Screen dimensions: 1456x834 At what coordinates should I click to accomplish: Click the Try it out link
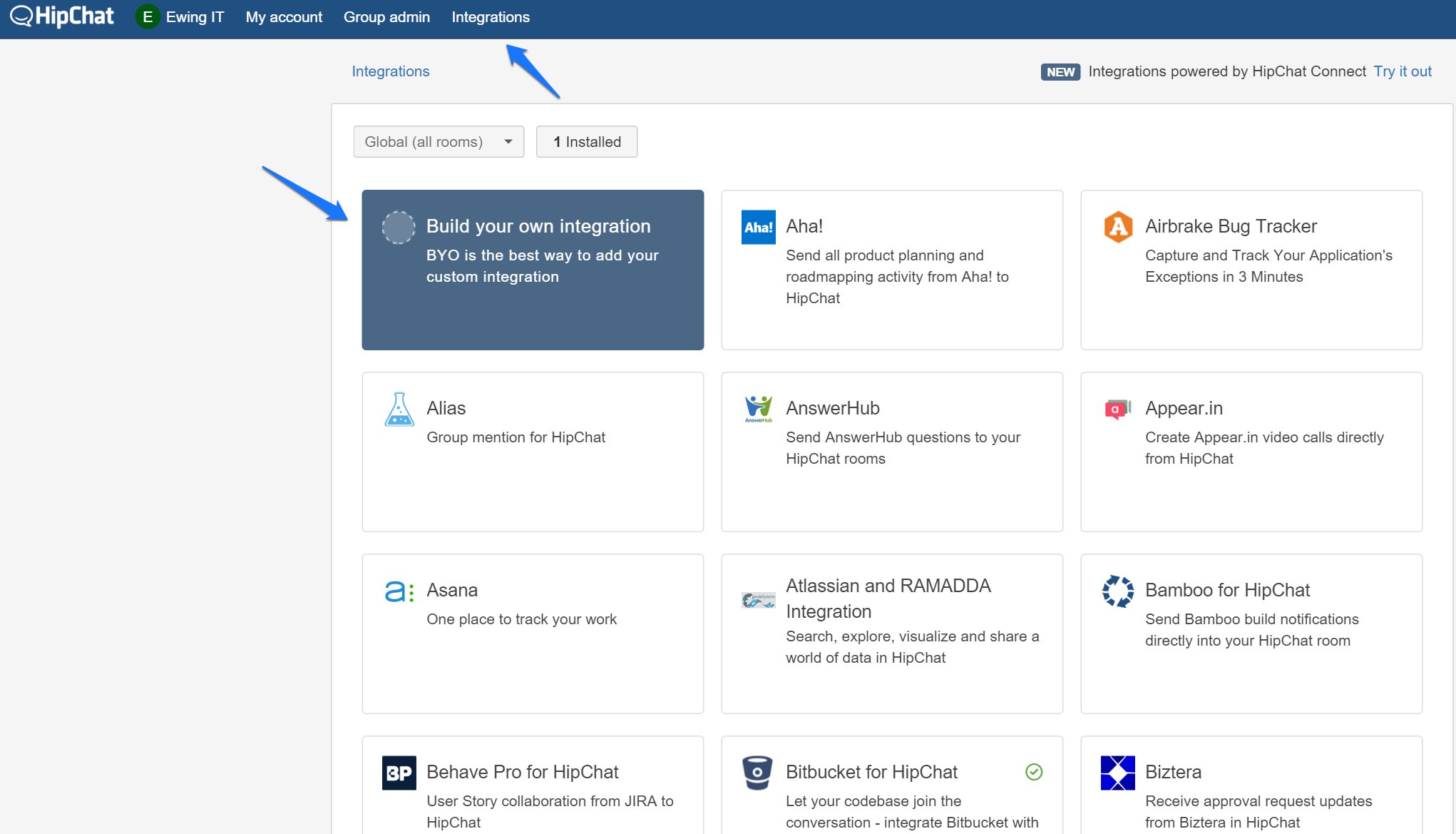click(1403, 71)
